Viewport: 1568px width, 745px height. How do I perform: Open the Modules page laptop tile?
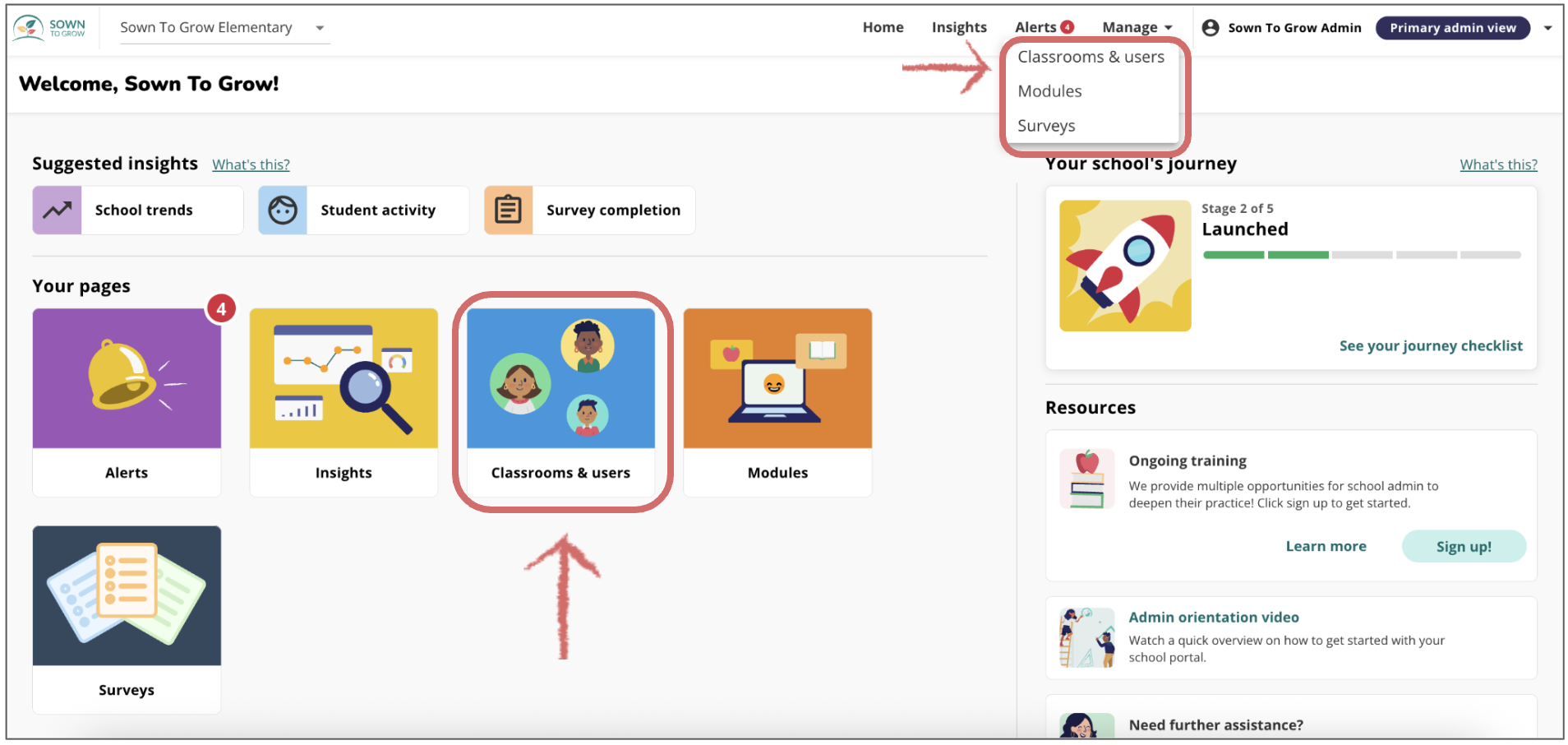tap(777, 402)
